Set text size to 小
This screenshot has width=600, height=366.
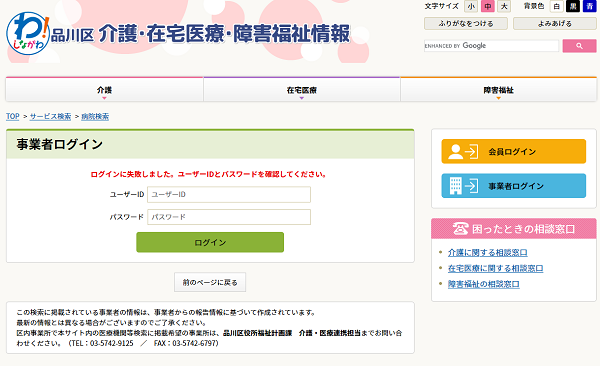point(471,7)
